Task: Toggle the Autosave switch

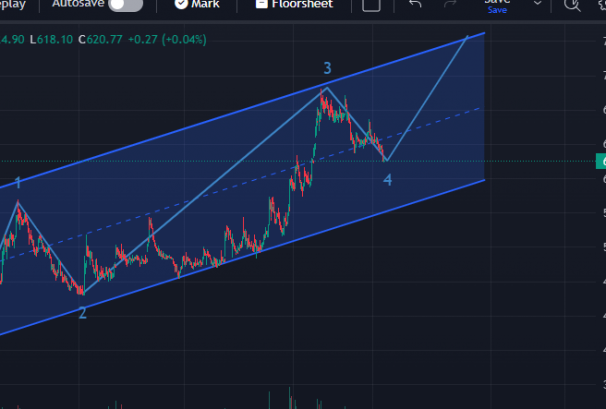Action: coord(125,5)
